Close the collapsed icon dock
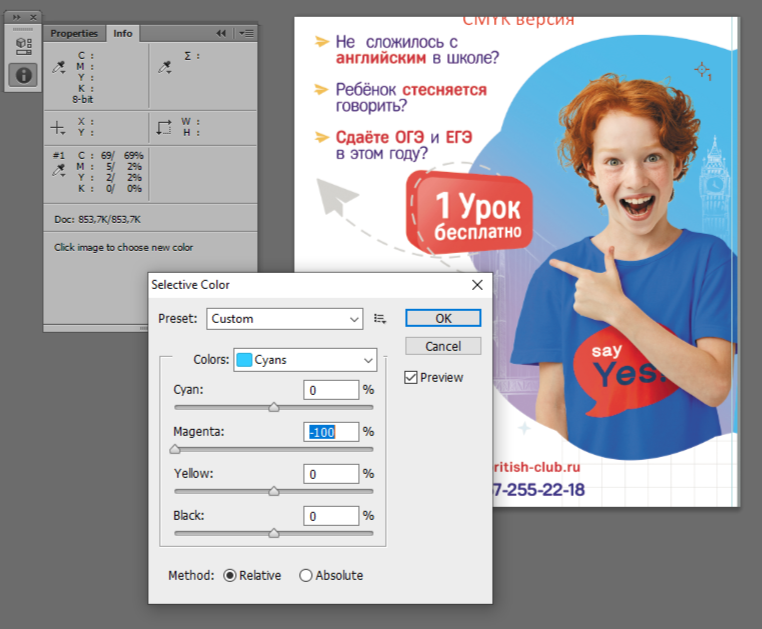The height and width of the screenshot is (629, 762). [x=33, y=17]
